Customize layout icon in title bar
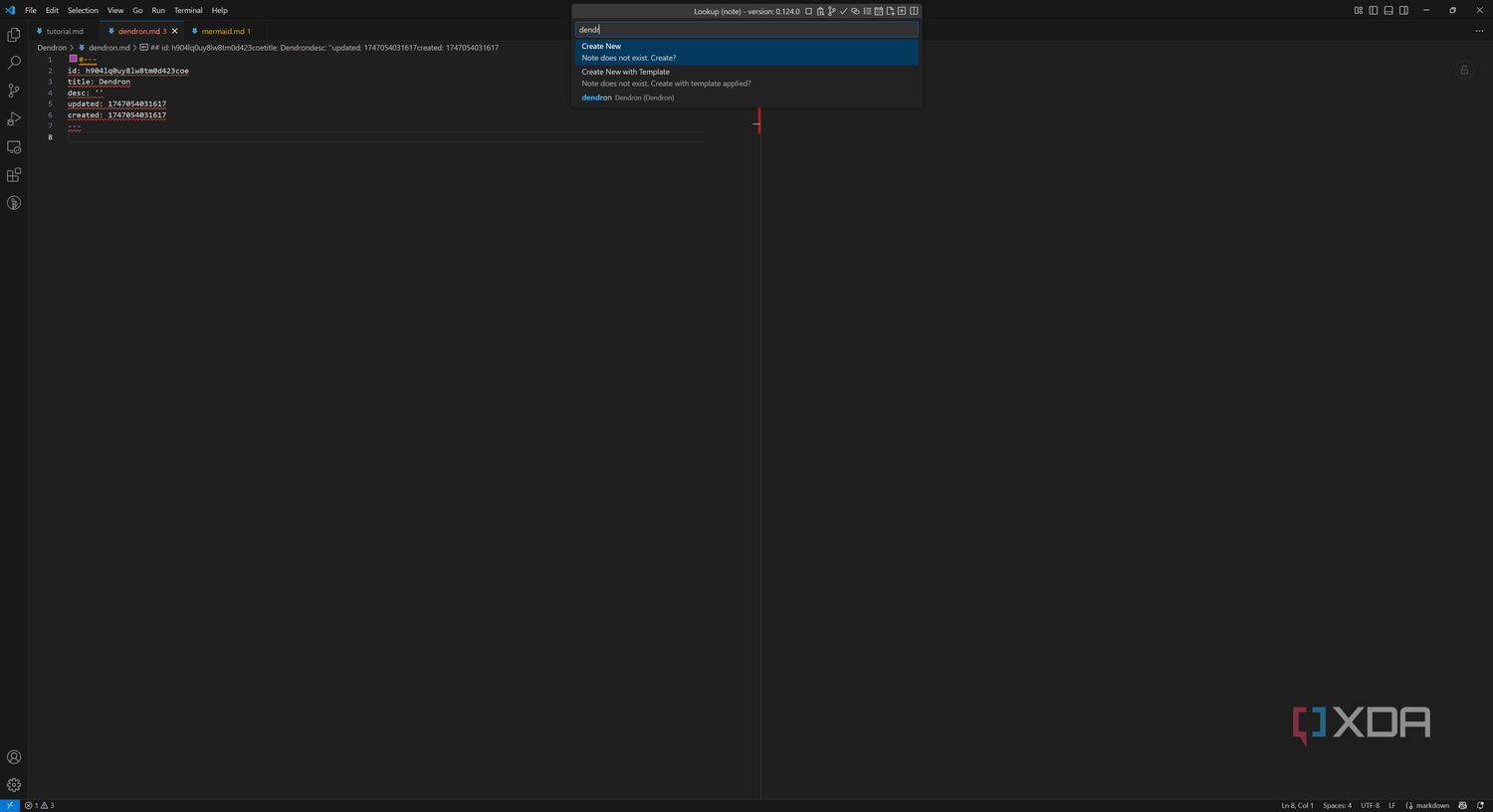1493x812 pixels. (x=1359, y=10)
